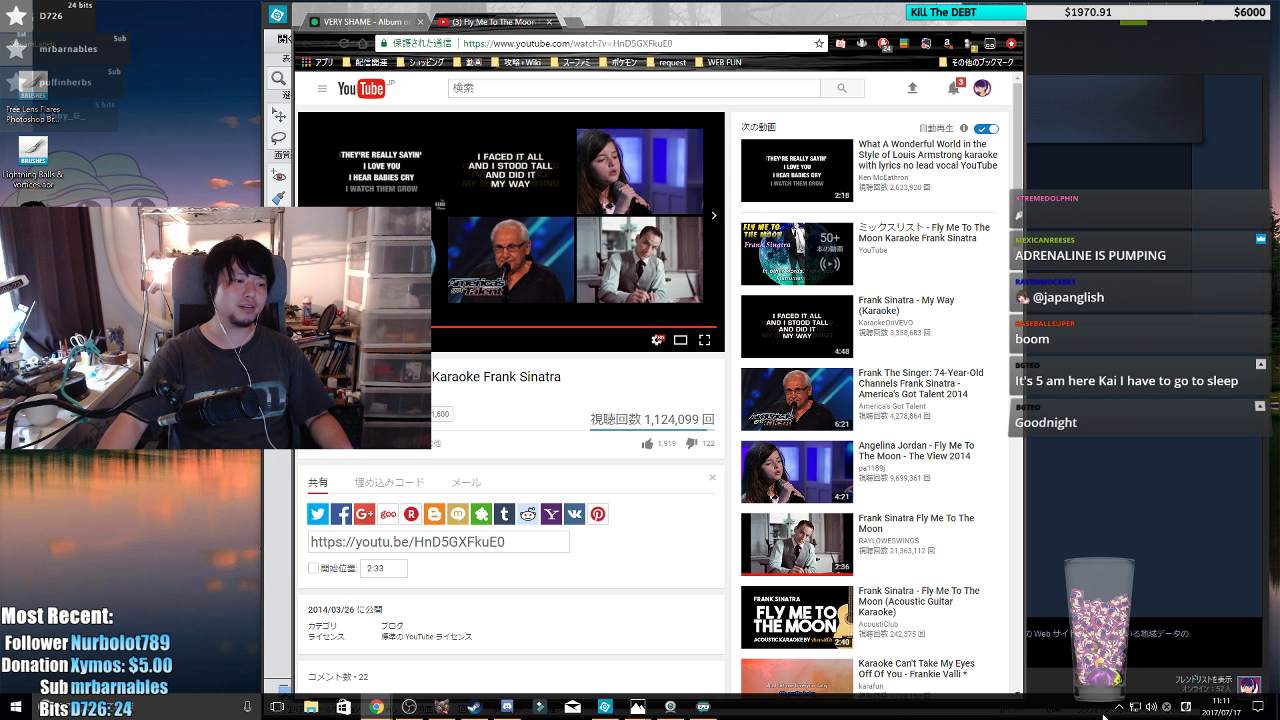The width and height of the screenshot is (1280, 720).
Task: Click the Amazon extension icon in Chrome
Action: tap(947, 43)
